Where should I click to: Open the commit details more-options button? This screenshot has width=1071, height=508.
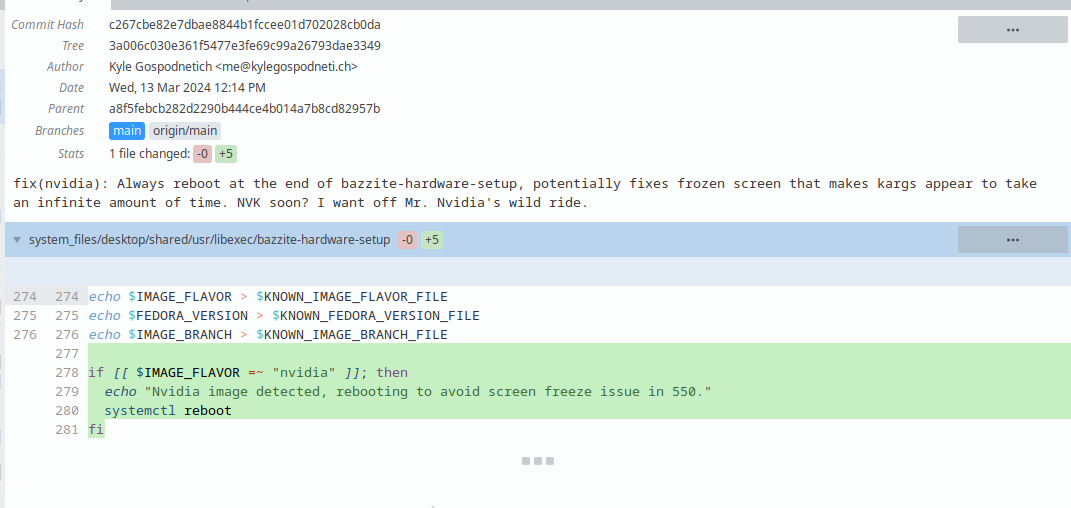tap(1012, 30)
